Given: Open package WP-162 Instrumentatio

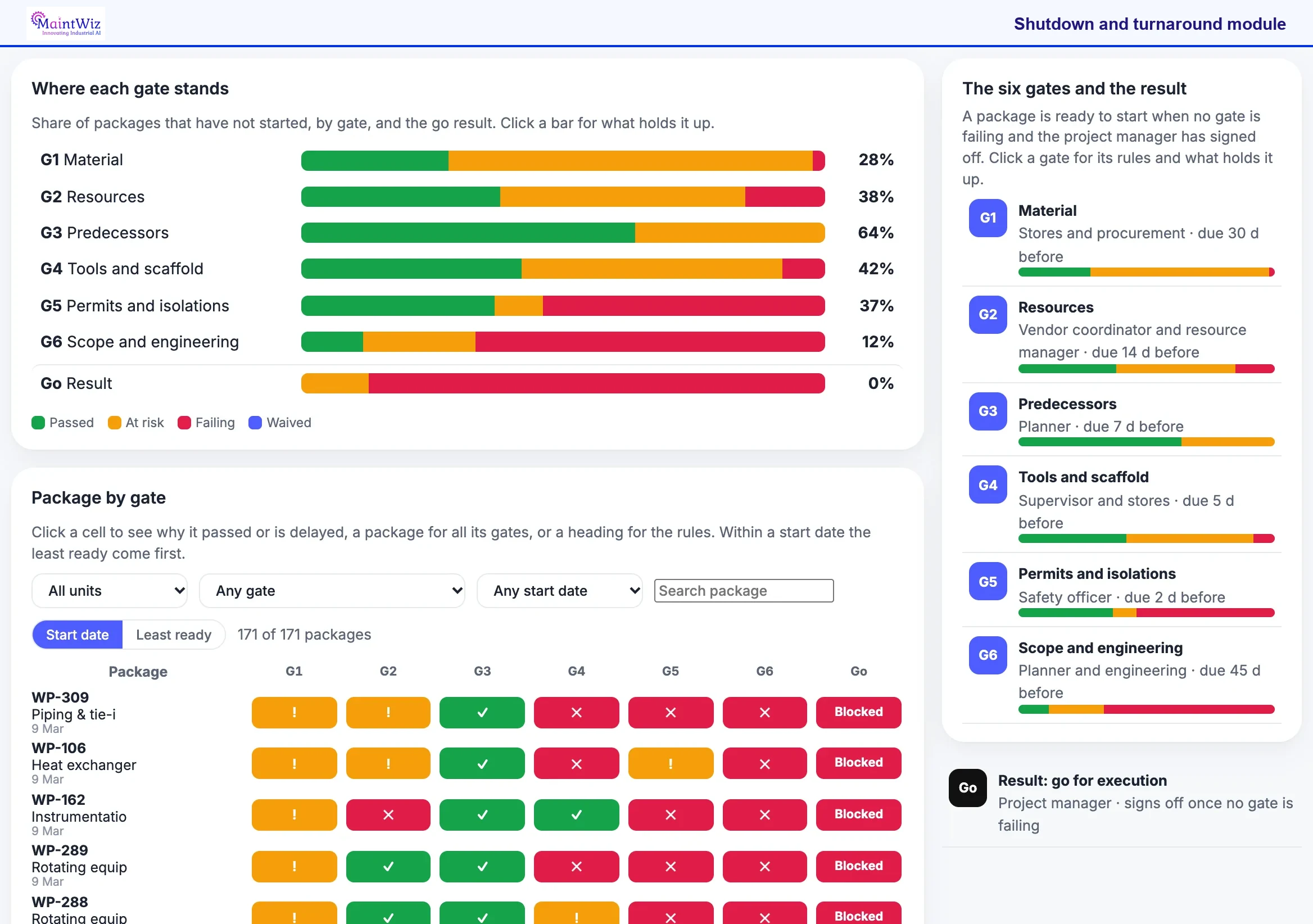Looking at the screenshot, I should (x=79, y=815).
